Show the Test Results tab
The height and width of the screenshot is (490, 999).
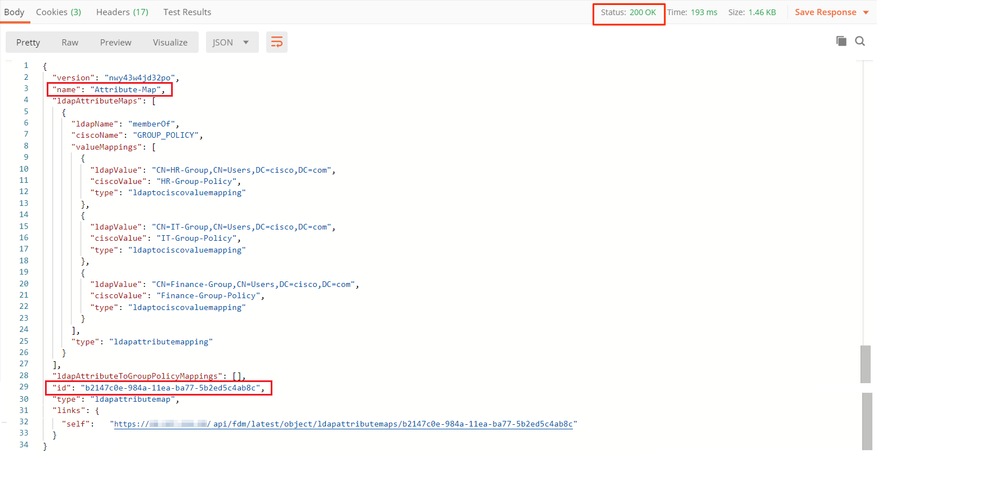coord(187,12)
